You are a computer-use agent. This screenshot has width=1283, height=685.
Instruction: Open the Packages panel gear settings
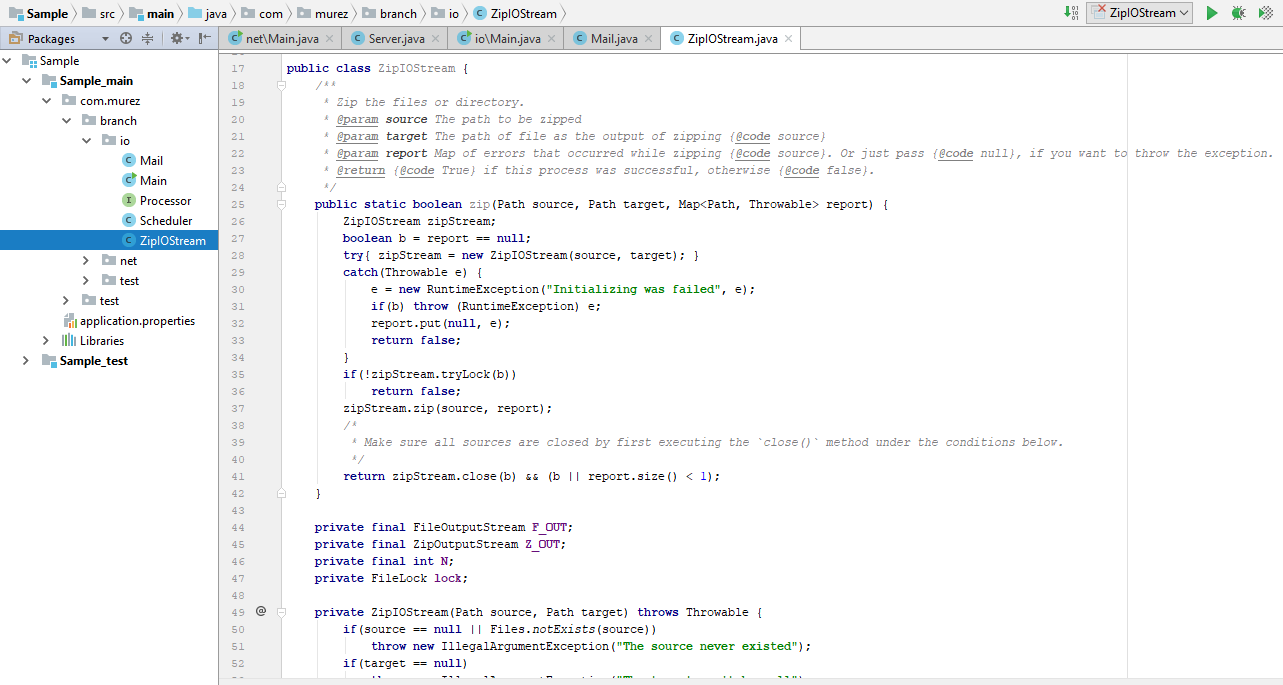pos(179,38)
